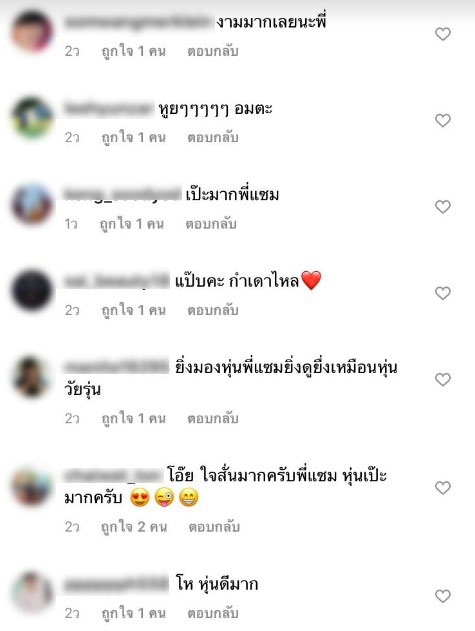475x631 pixels.
Task: View likes on the 'เป๊ะมากพี่แซม' comment
Action: tap(132, 224)
